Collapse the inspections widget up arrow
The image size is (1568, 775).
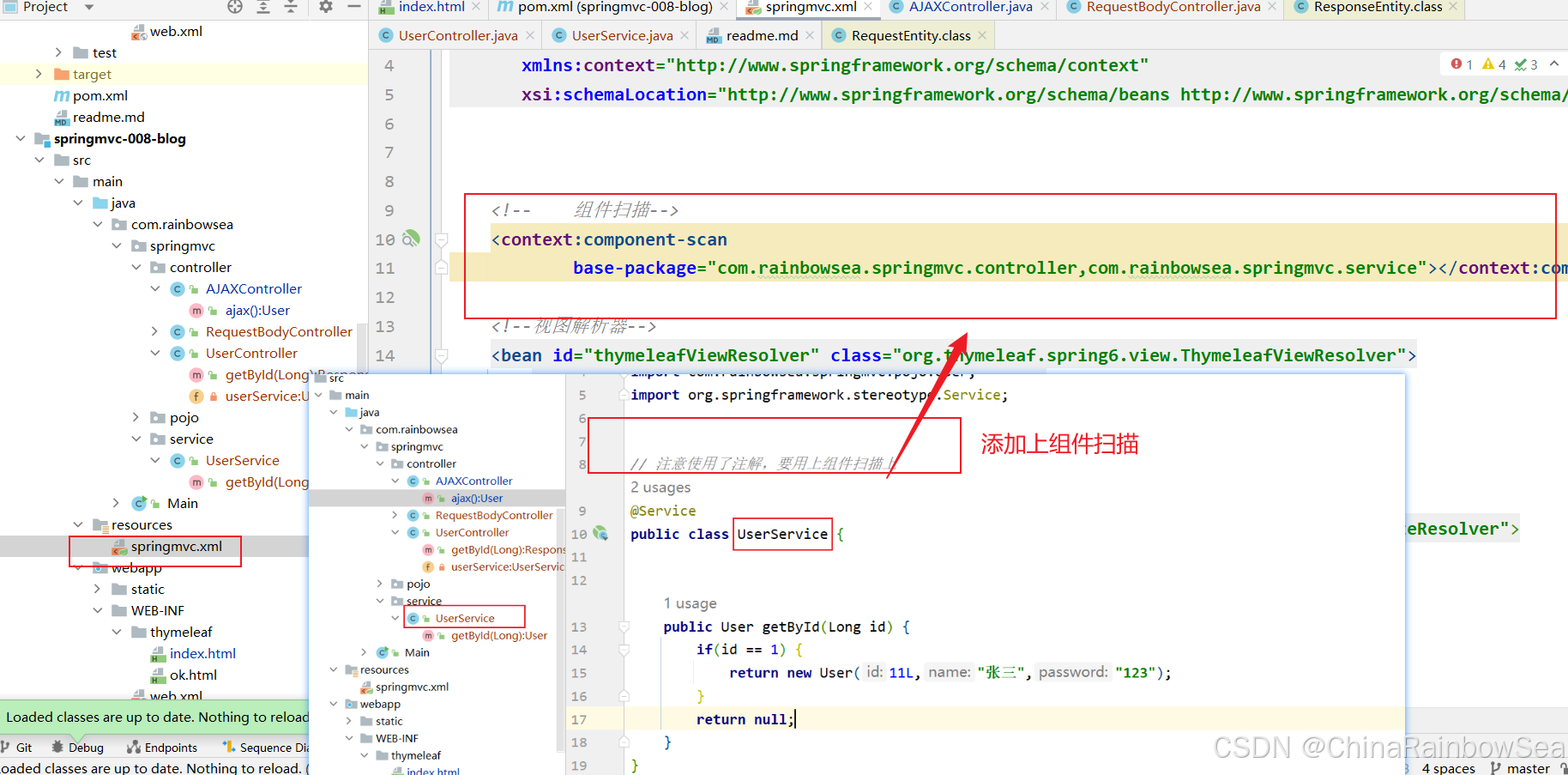point(1553,64)
